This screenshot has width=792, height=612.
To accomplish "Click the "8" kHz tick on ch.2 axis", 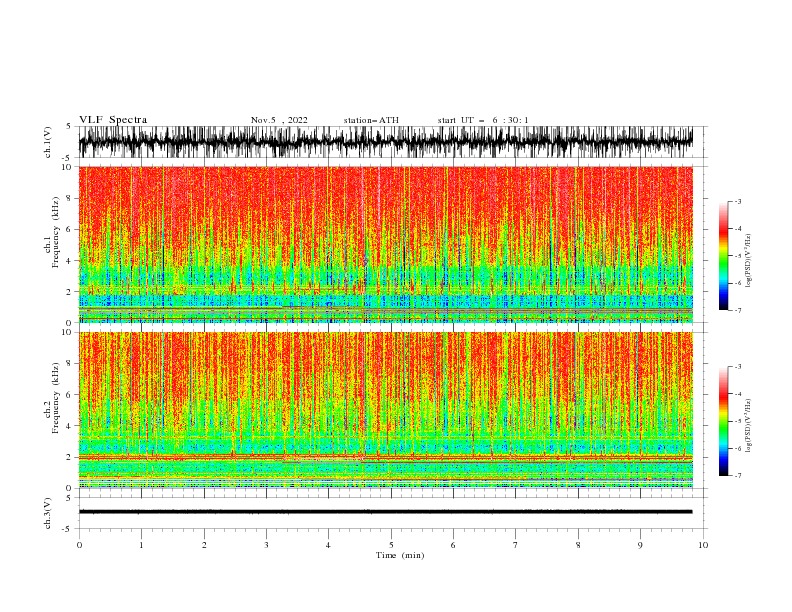I will [x=70, y=364].
